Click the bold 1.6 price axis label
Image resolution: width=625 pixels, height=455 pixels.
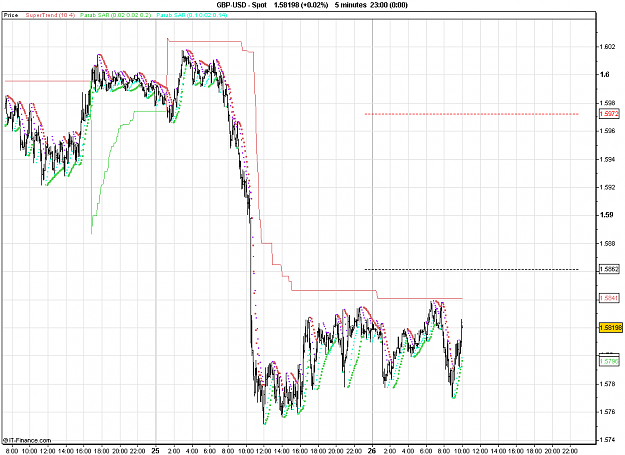pyautogui.click(x=605, y=75)
